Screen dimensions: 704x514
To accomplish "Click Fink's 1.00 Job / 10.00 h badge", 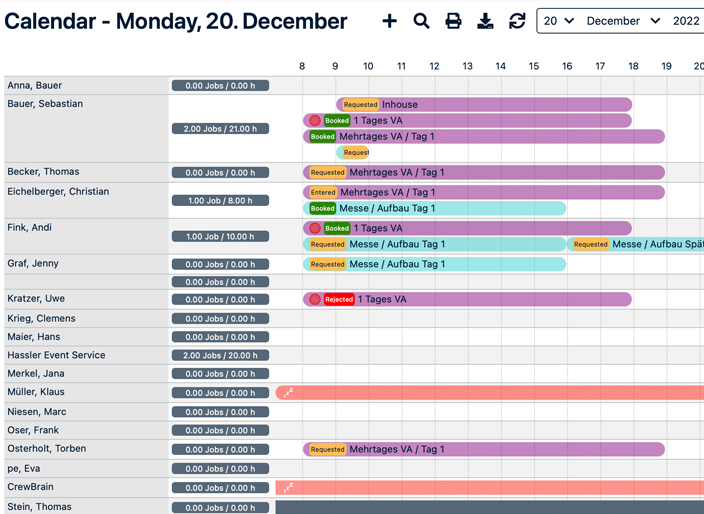I will [220, 237].
